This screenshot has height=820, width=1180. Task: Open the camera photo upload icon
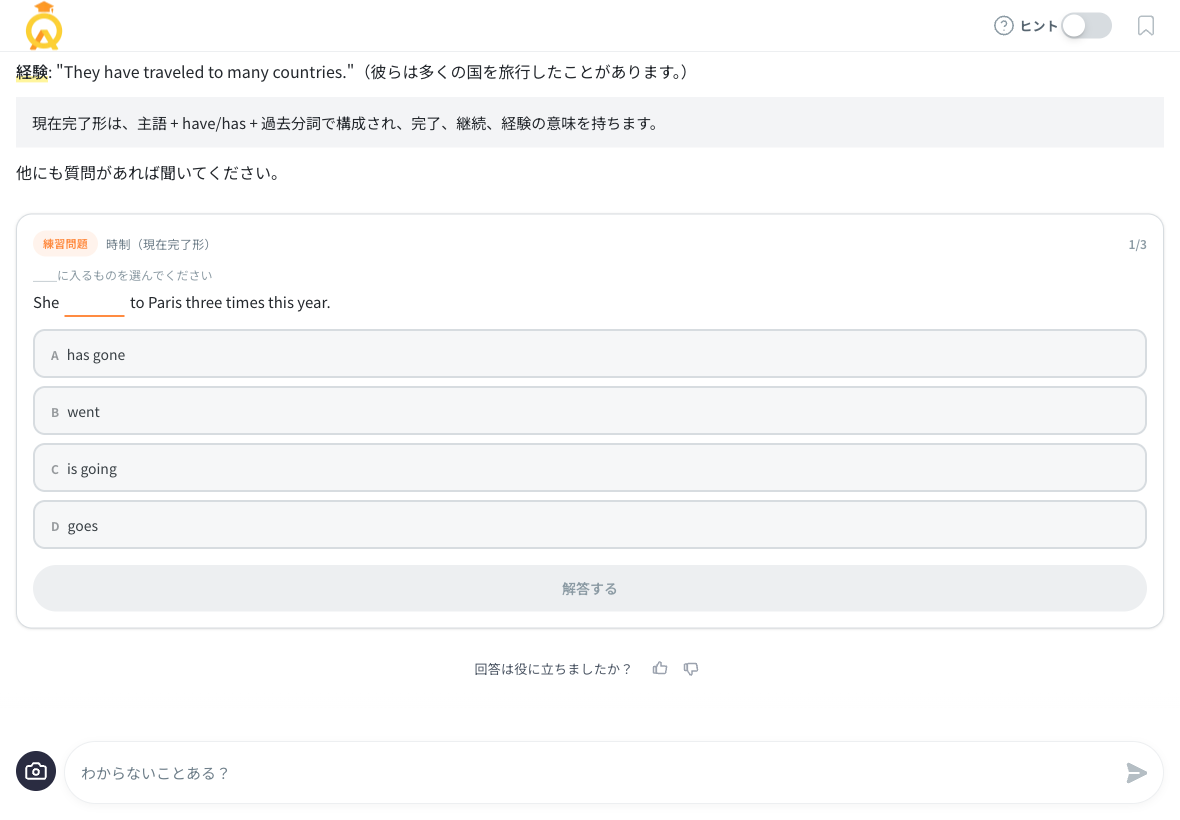point(36,771)
